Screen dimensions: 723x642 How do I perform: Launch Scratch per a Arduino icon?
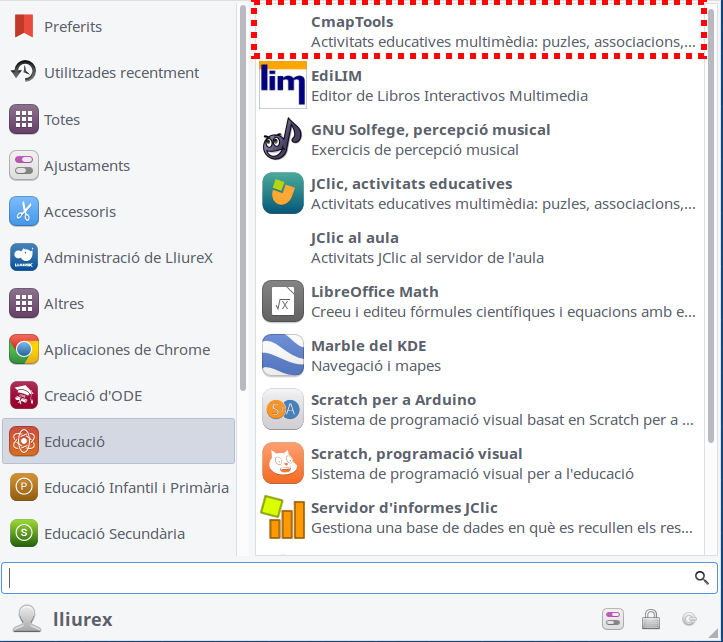pyautogui.click(x=283, y=409)
